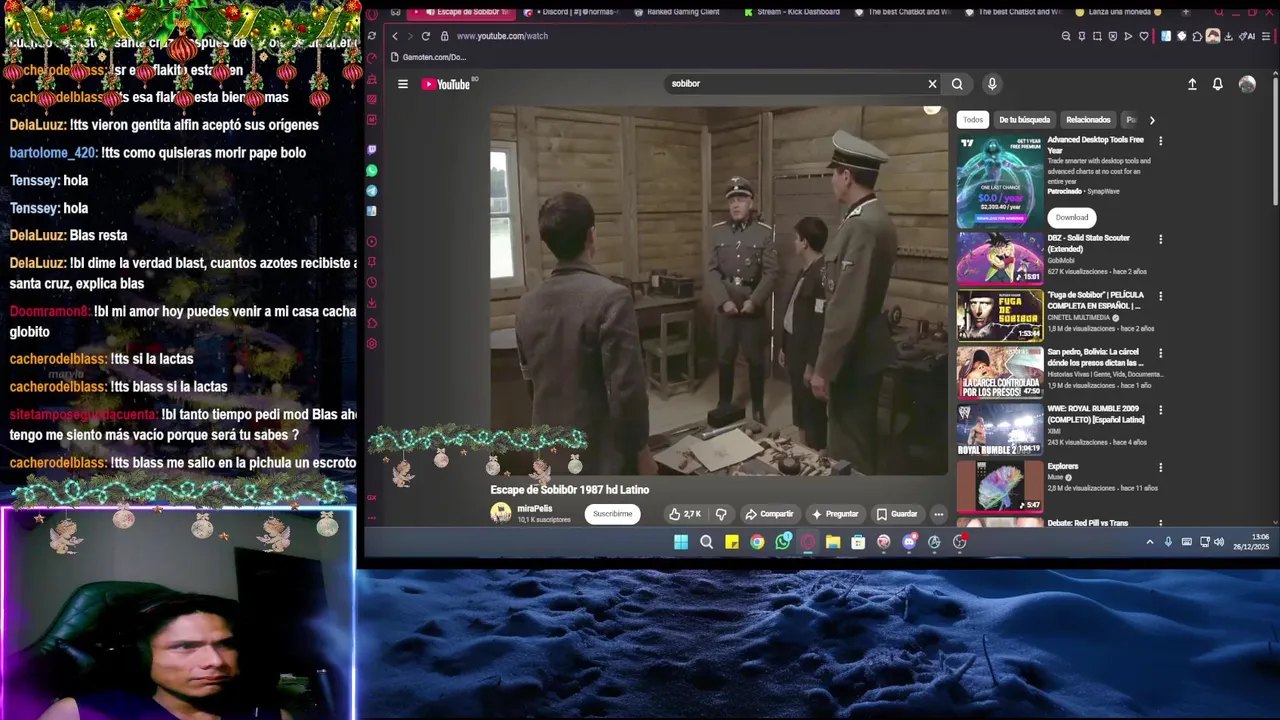Open the sidebar player icon
The image size is (1280, 720).
pos(372,241)
